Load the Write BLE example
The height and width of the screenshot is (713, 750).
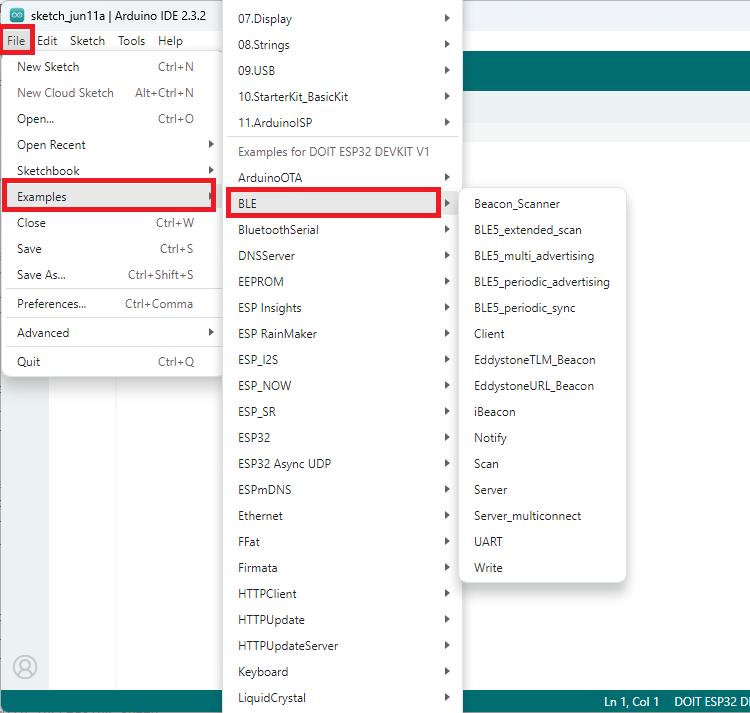542,567
